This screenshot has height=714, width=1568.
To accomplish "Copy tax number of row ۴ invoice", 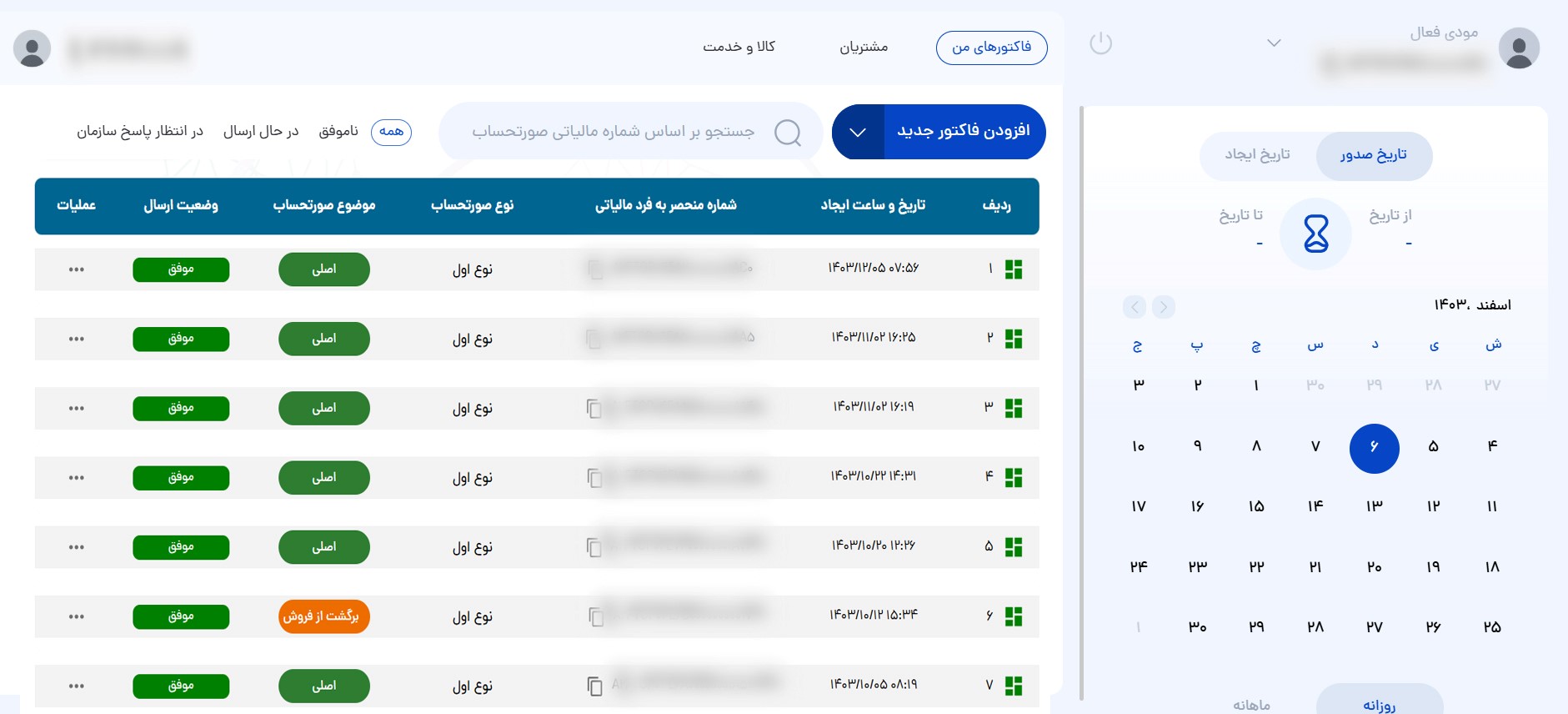I will (x=594, y=478).
